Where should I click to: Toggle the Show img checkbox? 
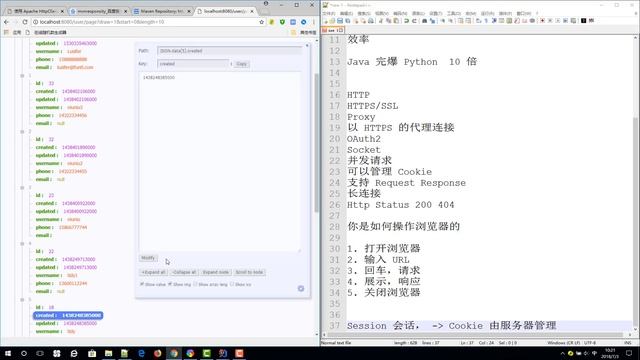[x=170, y=284]
